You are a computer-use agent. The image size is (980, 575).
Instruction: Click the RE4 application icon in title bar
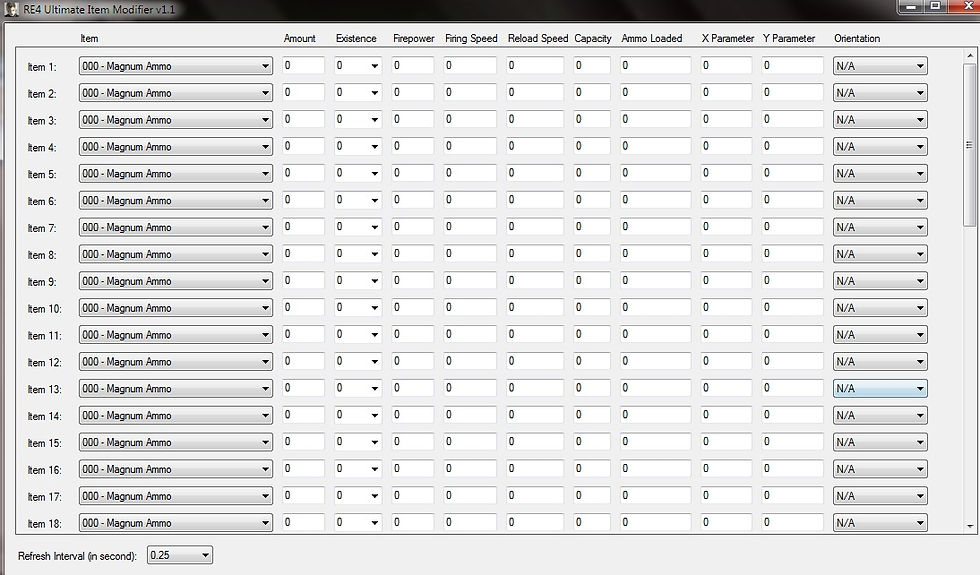(11, 9)
